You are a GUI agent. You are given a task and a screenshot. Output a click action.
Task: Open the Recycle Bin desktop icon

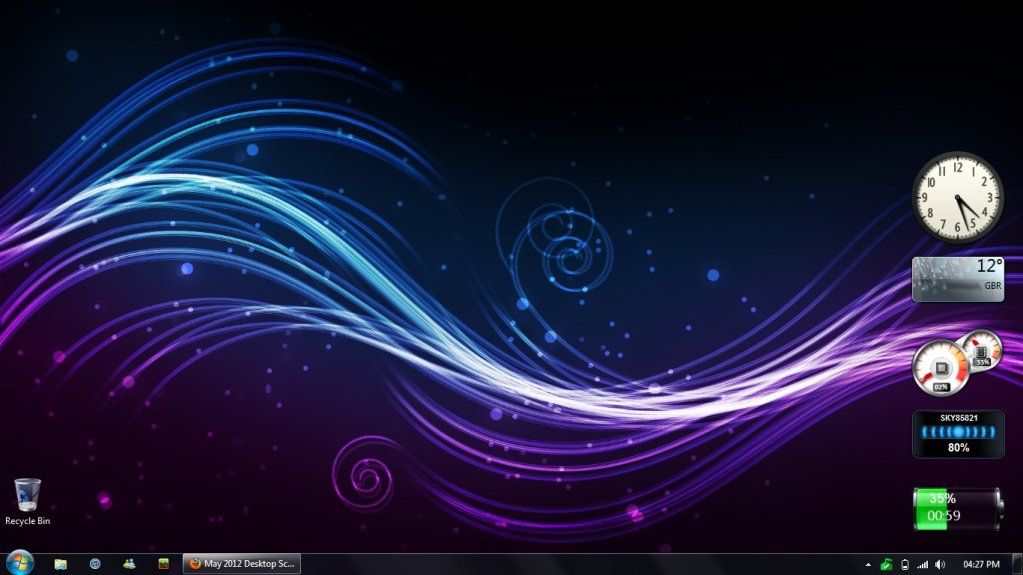27,501
